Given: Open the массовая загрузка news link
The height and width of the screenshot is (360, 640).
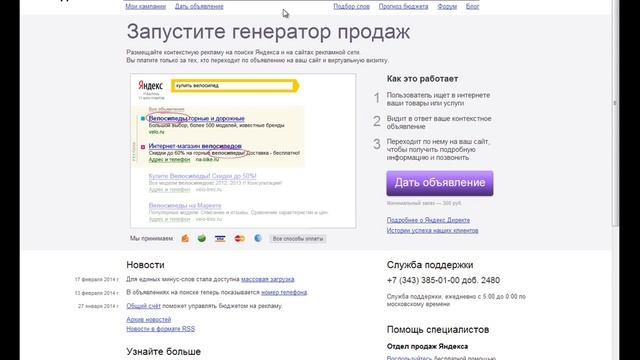Looking at the screenshot, I should [x=268, y=279].
